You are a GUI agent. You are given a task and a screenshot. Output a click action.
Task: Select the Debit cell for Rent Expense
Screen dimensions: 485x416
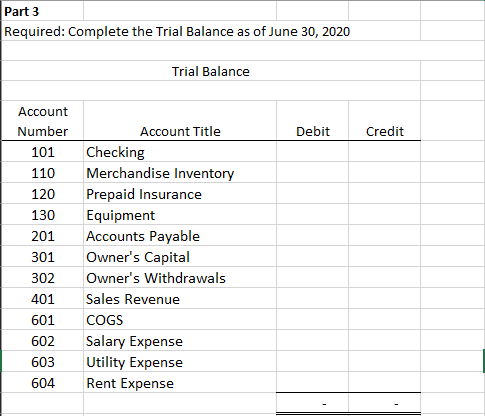(313, 383)
